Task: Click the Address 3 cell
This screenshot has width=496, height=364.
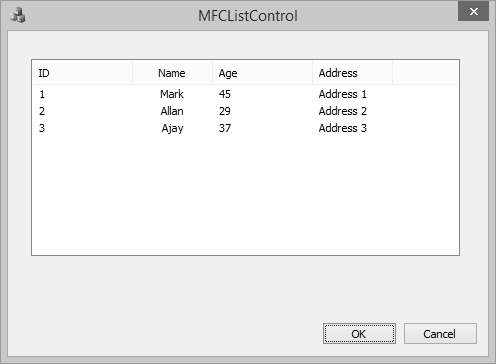Action: point(343,128)
